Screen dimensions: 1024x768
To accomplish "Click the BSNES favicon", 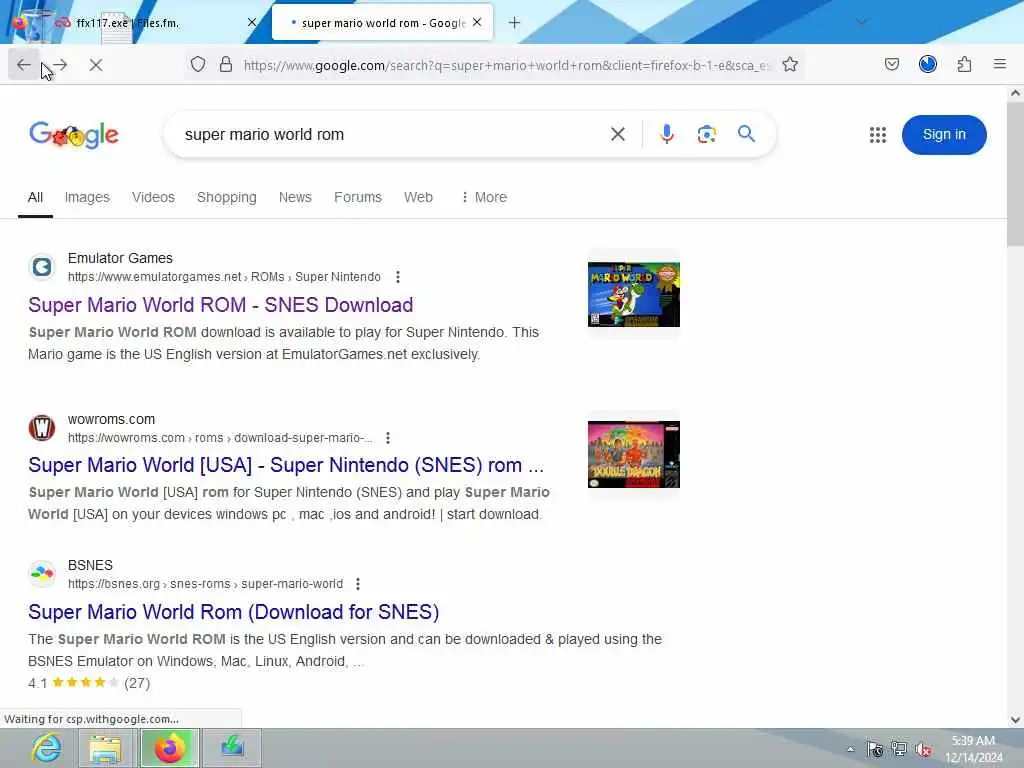I will coord(42,574).
